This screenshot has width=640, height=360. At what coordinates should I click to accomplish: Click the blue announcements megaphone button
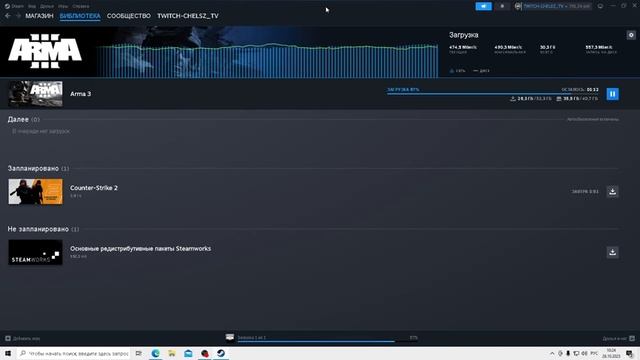[483, 6]
